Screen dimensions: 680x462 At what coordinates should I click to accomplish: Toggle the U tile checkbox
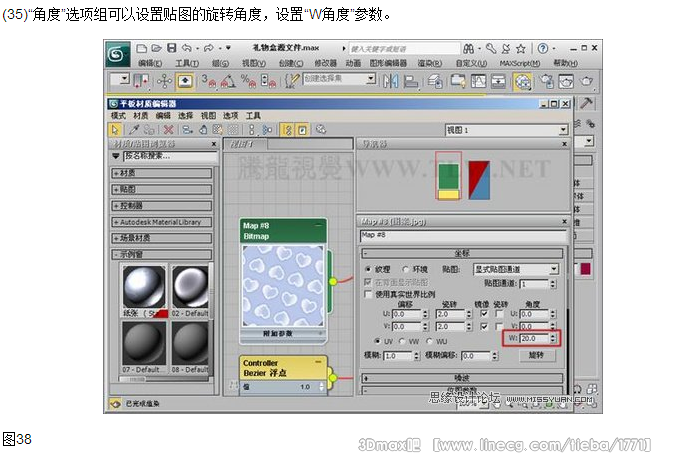click(x=500, y=313)
